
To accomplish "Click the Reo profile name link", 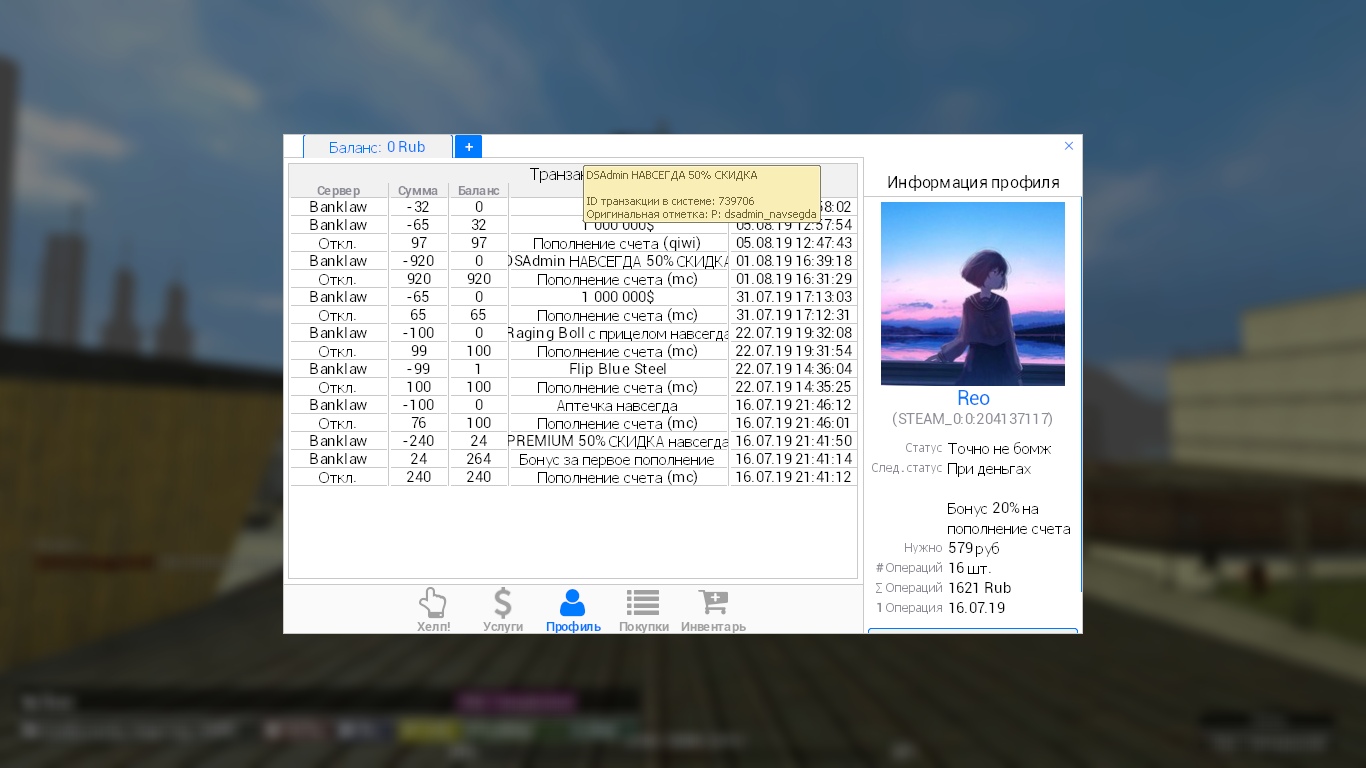I will (x=972, y=398).
